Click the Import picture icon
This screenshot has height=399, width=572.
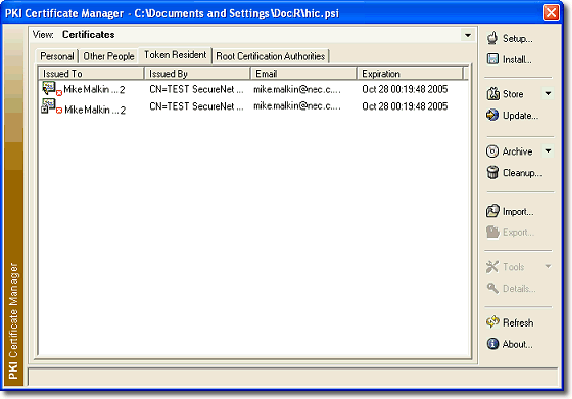point(492,211)
